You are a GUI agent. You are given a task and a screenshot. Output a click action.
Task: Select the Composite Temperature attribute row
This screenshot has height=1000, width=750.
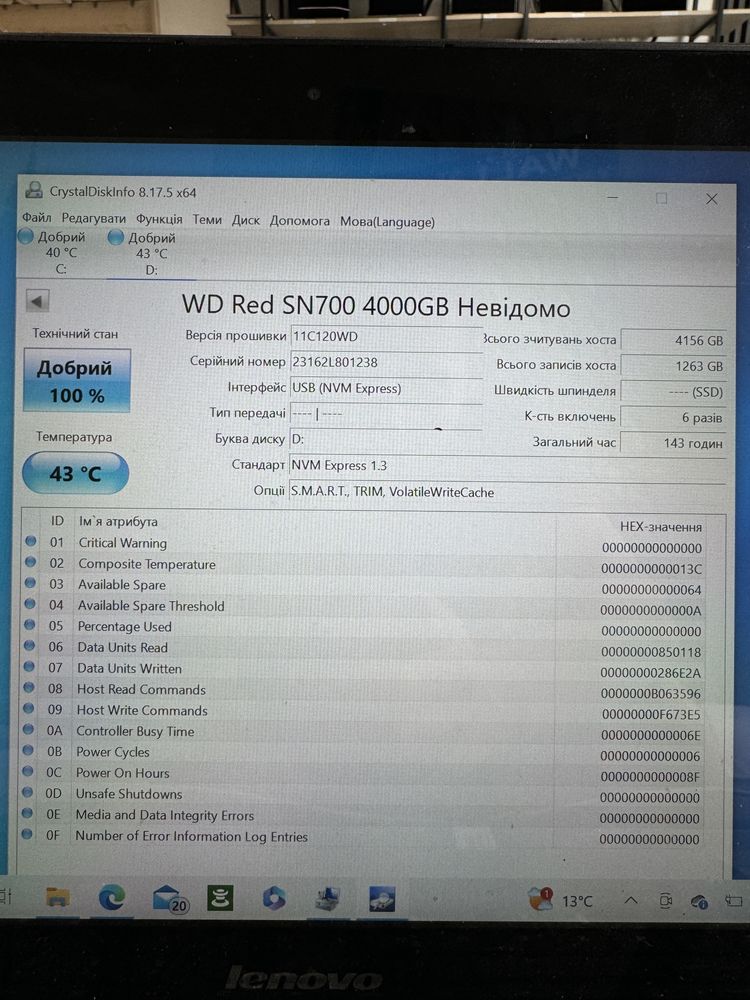365,566
